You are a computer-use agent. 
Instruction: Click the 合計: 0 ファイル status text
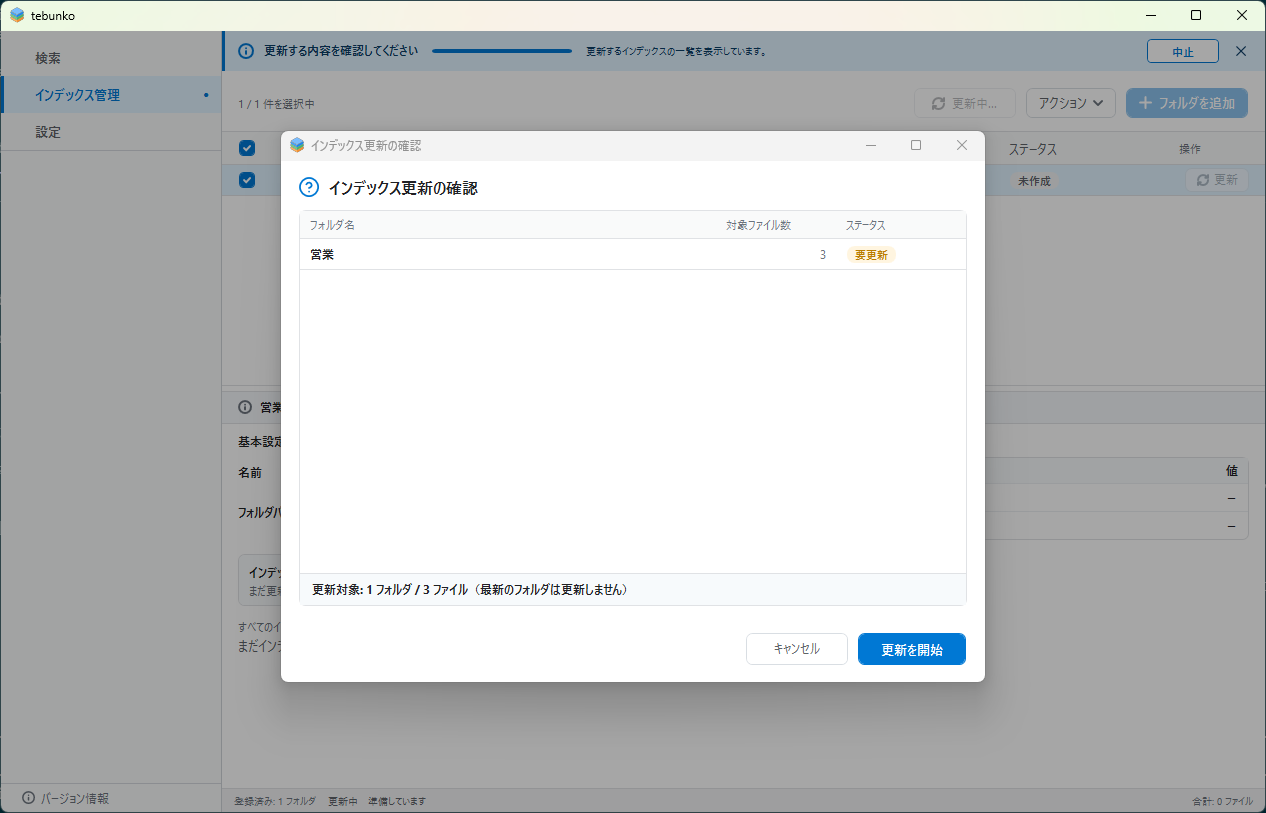pos(1222,801)
